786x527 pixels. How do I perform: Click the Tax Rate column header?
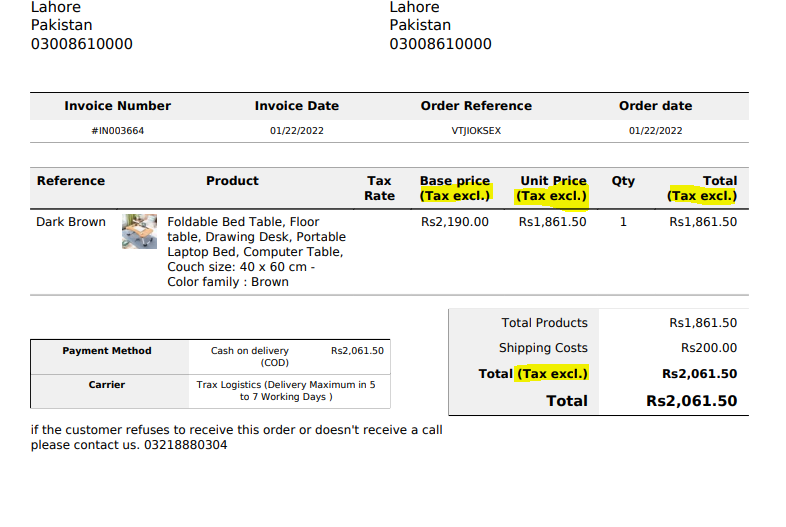point(379,188)
